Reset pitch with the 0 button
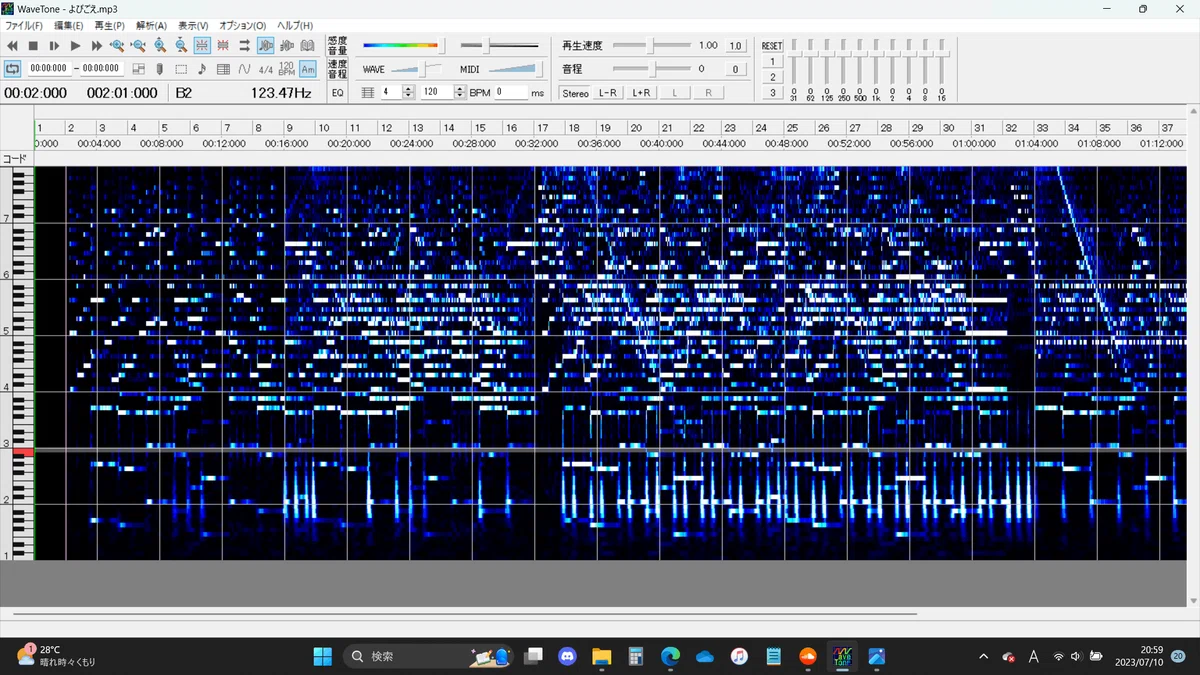 (735, 69)
